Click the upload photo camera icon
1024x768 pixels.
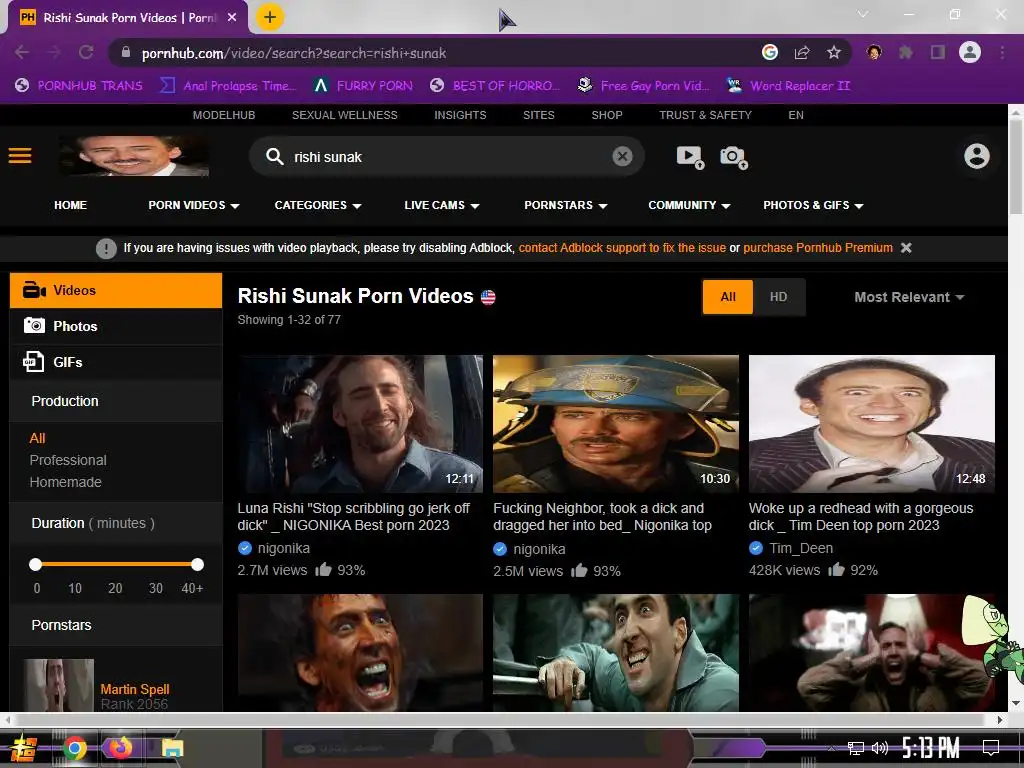tap(733, 157)
